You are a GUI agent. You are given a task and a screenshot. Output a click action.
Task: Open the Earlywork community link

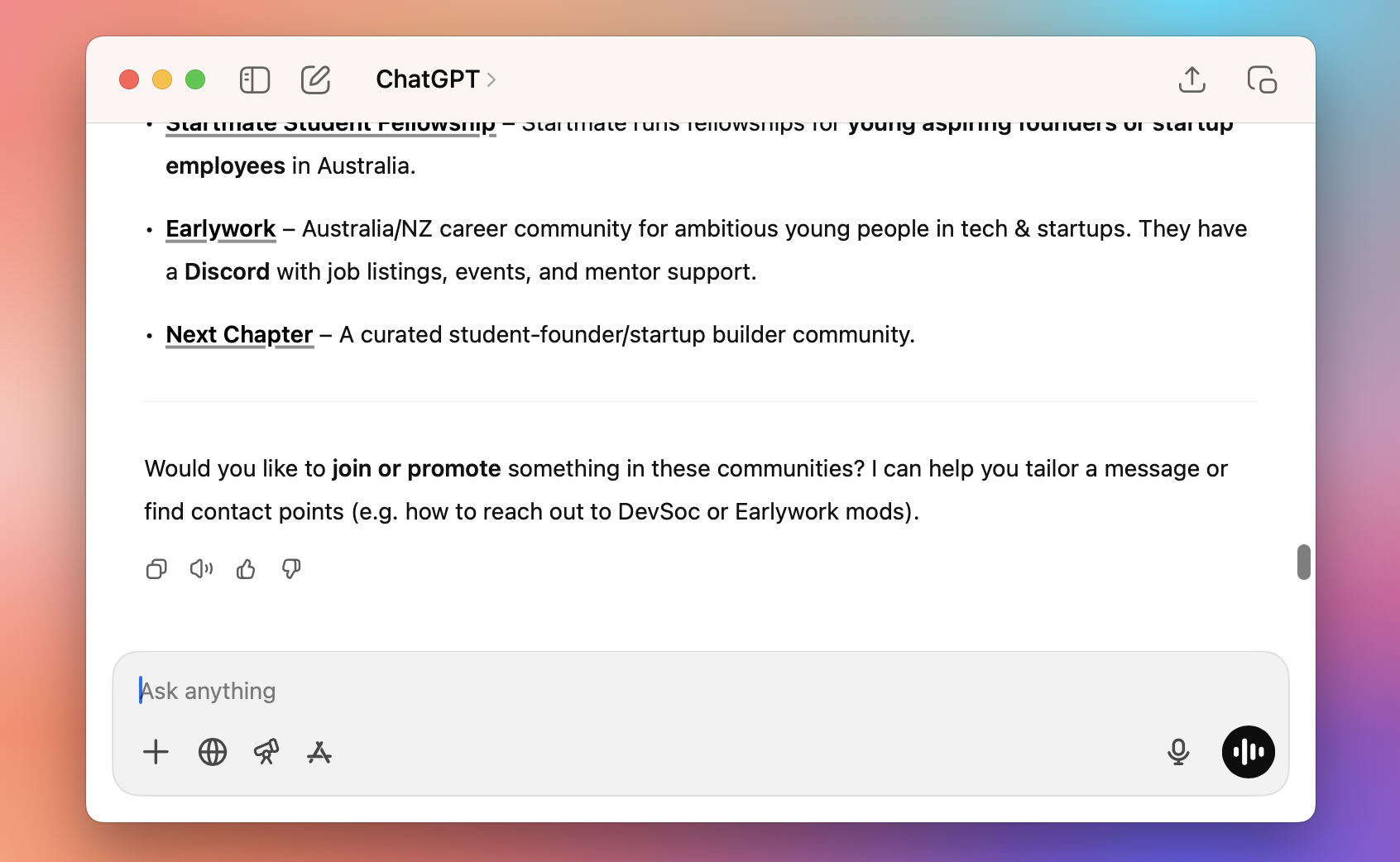click(220, 229)
